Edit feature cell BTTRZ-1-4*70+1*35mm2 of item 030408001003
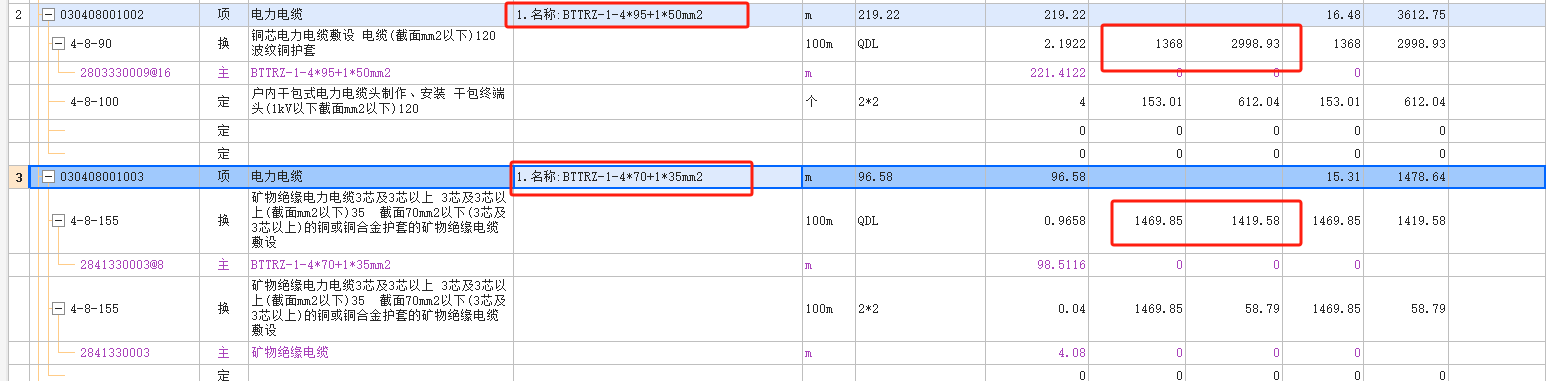This screenshot has width=1552, height=381. tap(657, 177)
